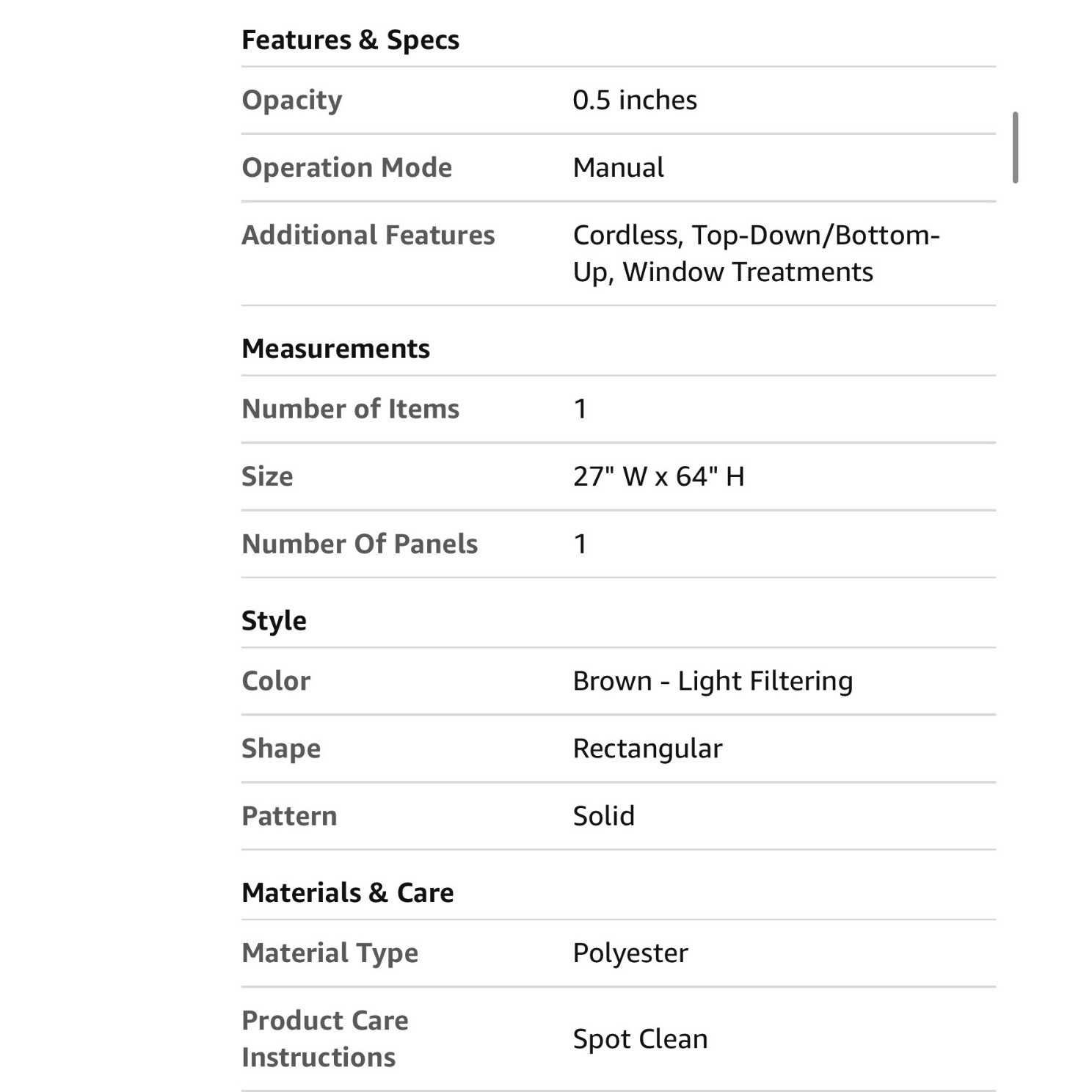Click the Style section heading
Viewport: 1092px width, 1092px height.
[274, 621]
